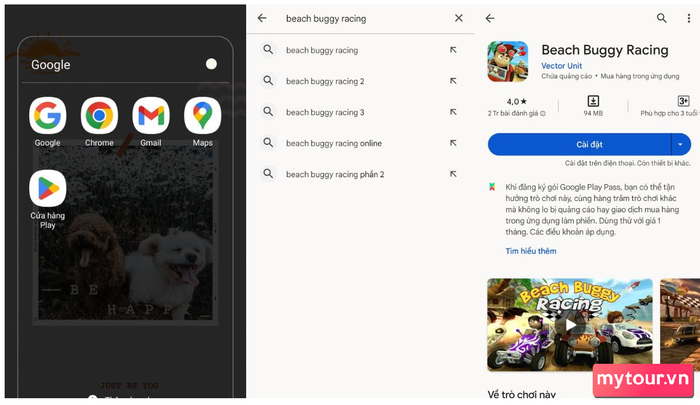Image resolution: width=700 pixels, height=405 pixels.
Task: Open the Tìm hiểu thêm link
Action: [531, 251]
